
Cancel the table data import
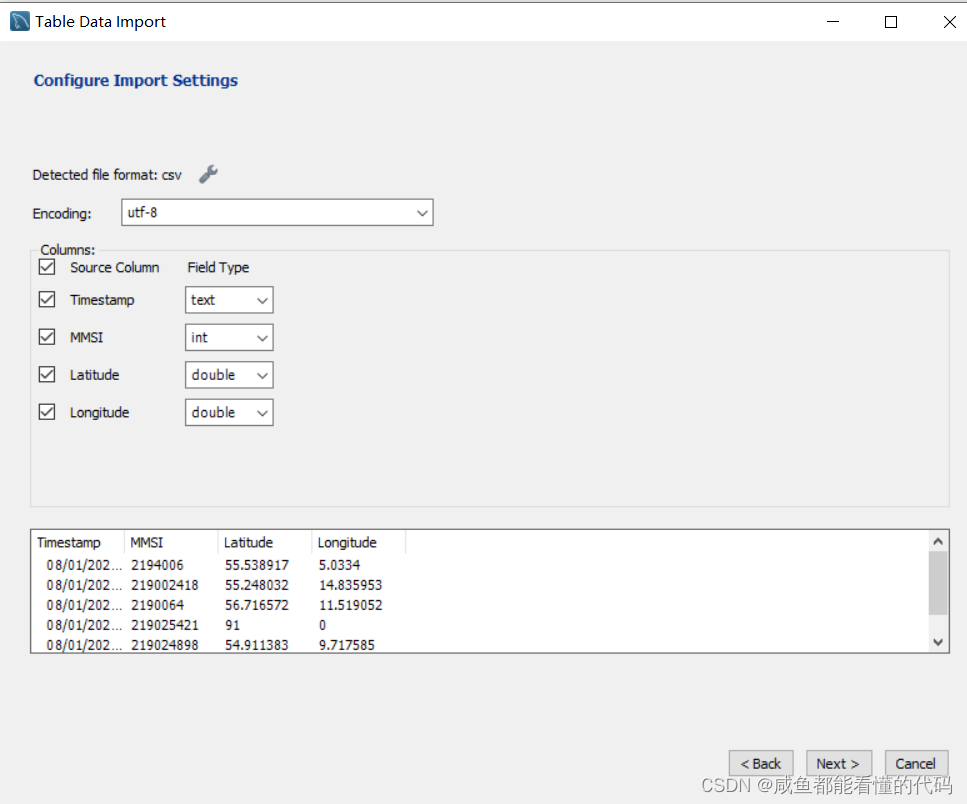pos(915,763)
